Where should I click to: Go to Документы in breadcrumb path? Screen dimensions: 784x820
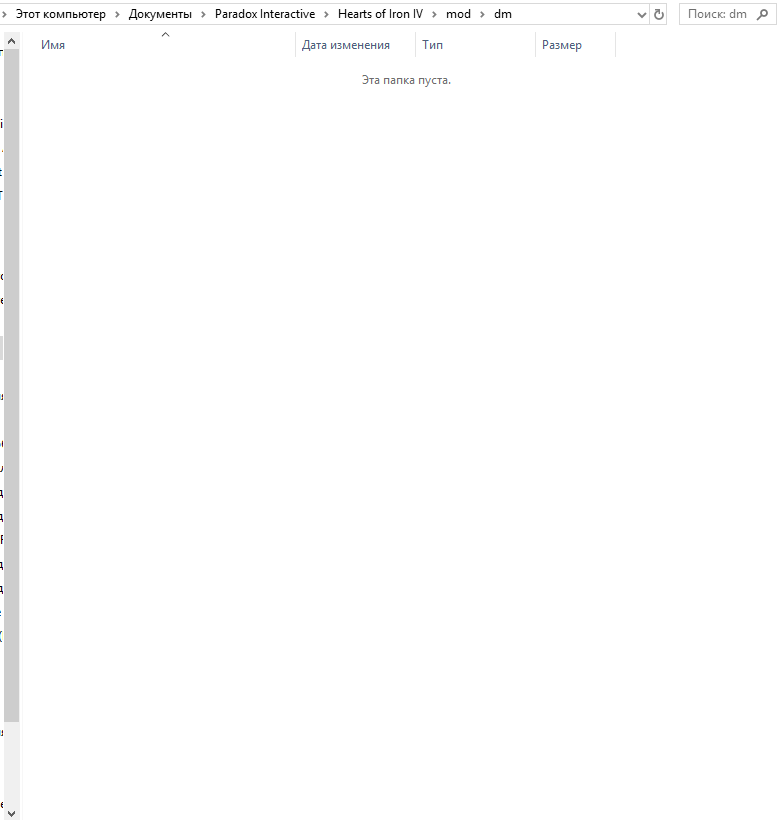point(160,14)
